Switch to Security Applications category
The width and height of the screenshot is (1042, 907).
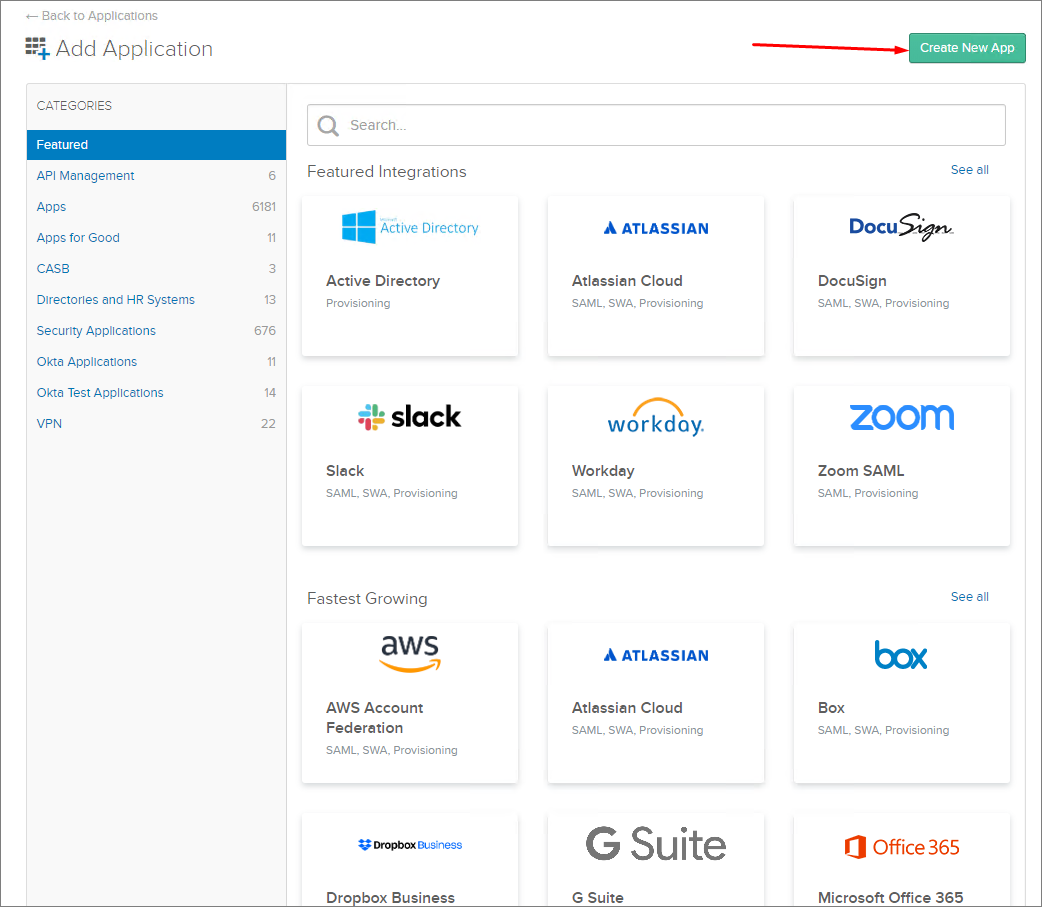click(156, 330)
